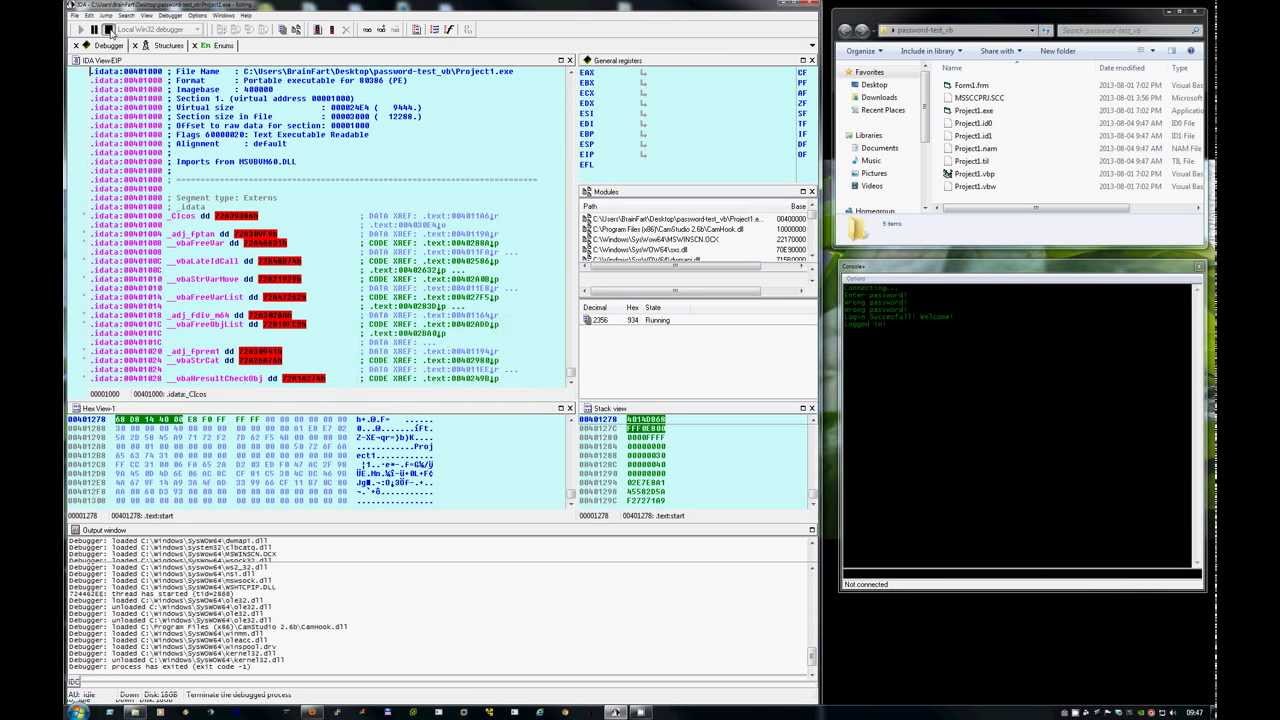Click Forward button in Explorer window
This screenshot has width=1280, height=720.
click(x=862, y=30)
